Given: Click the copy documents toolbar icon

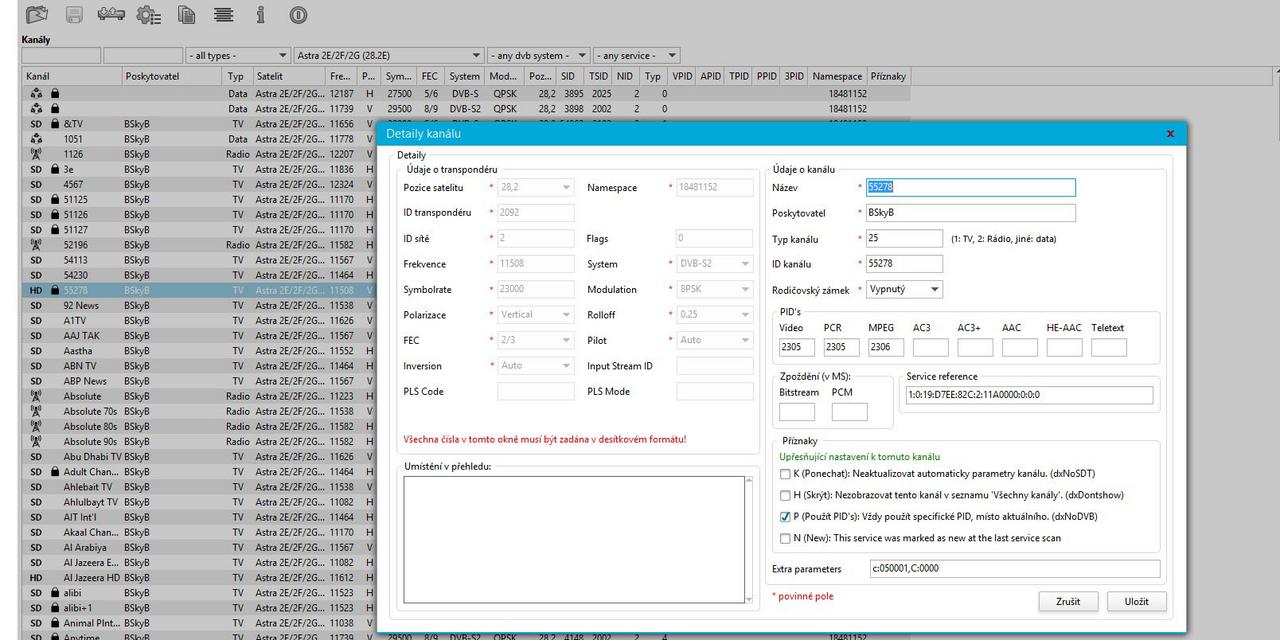Looking at the screenshot, I should point(186,15).
